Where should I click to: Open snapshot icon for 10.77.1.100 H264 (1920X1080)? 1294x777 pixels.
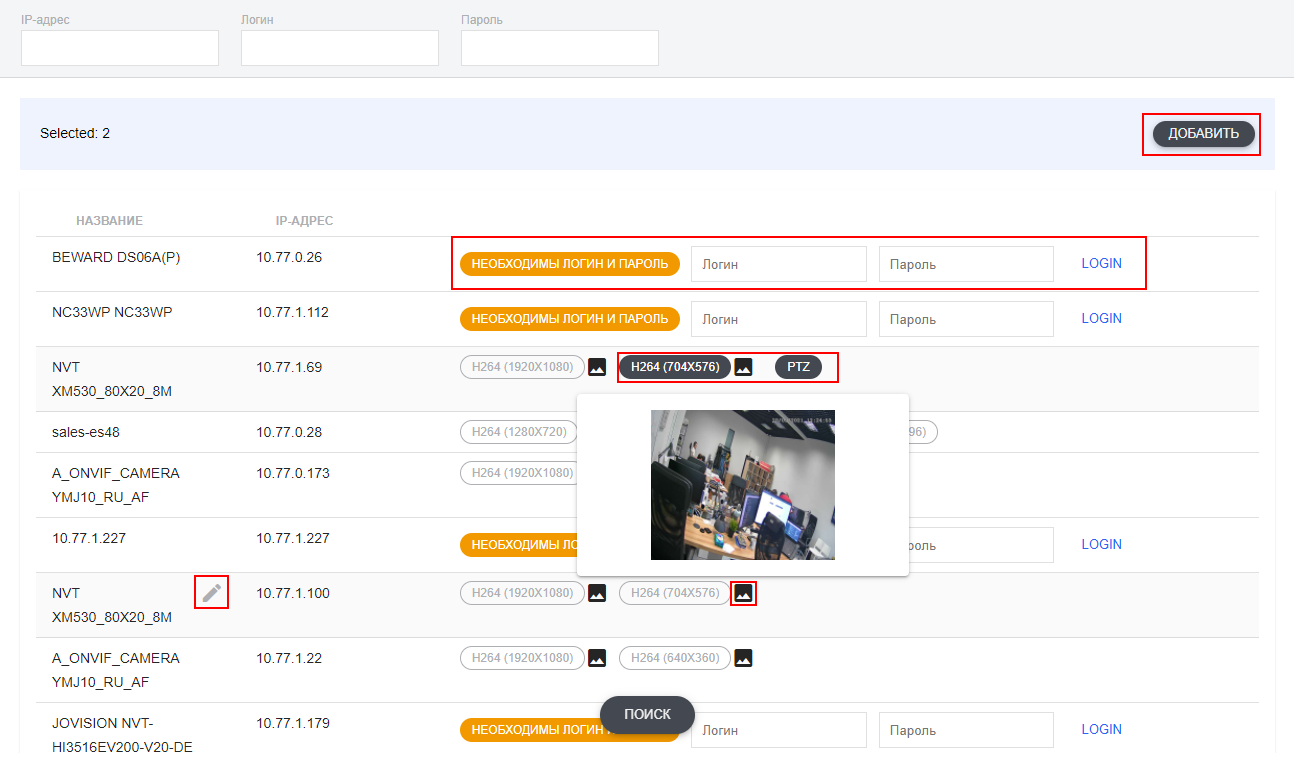(597, 593)
